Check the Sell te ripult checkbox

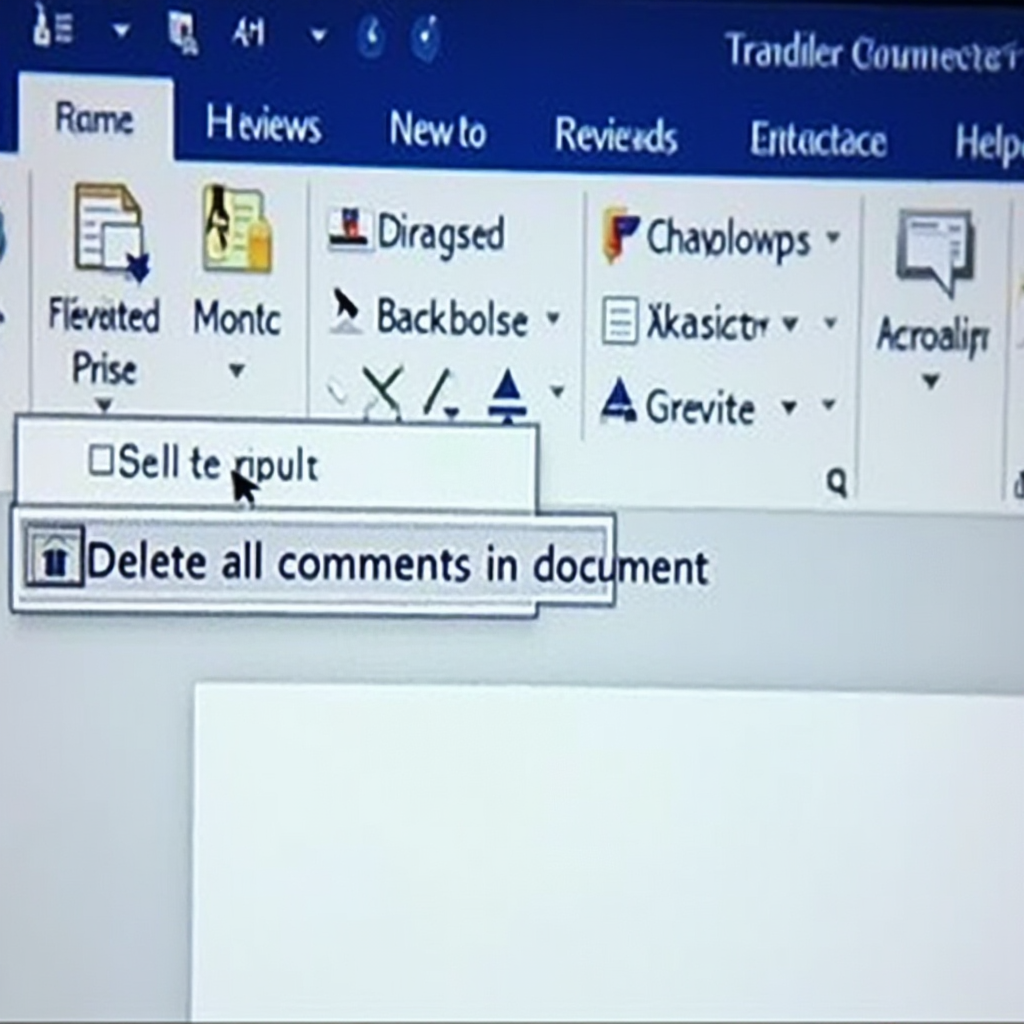[100, 462]
